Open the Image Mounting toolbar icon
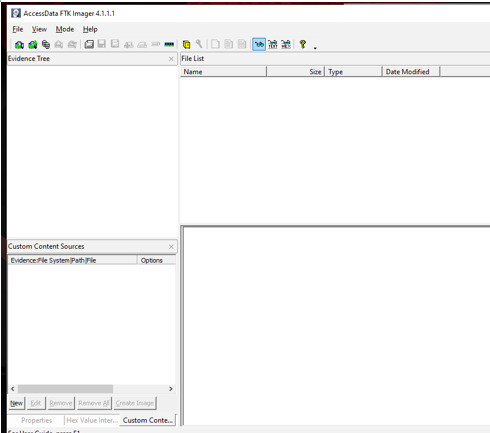Viewport: 490px width, 433px height. point(46,44)
